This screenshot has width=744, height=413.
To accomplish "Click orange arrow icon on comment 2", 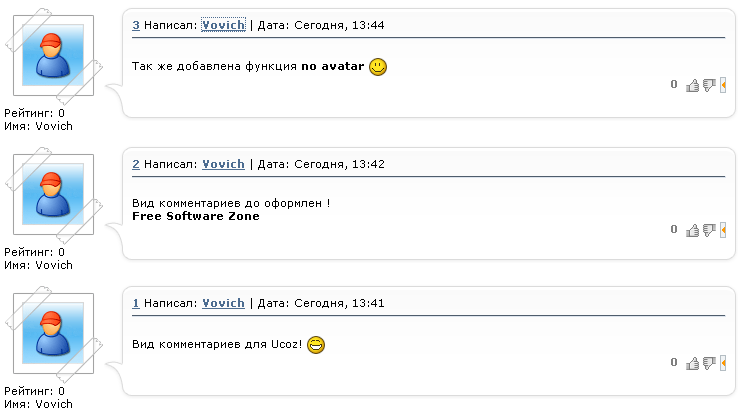I will pyautogui.click(x=723, y=230).
